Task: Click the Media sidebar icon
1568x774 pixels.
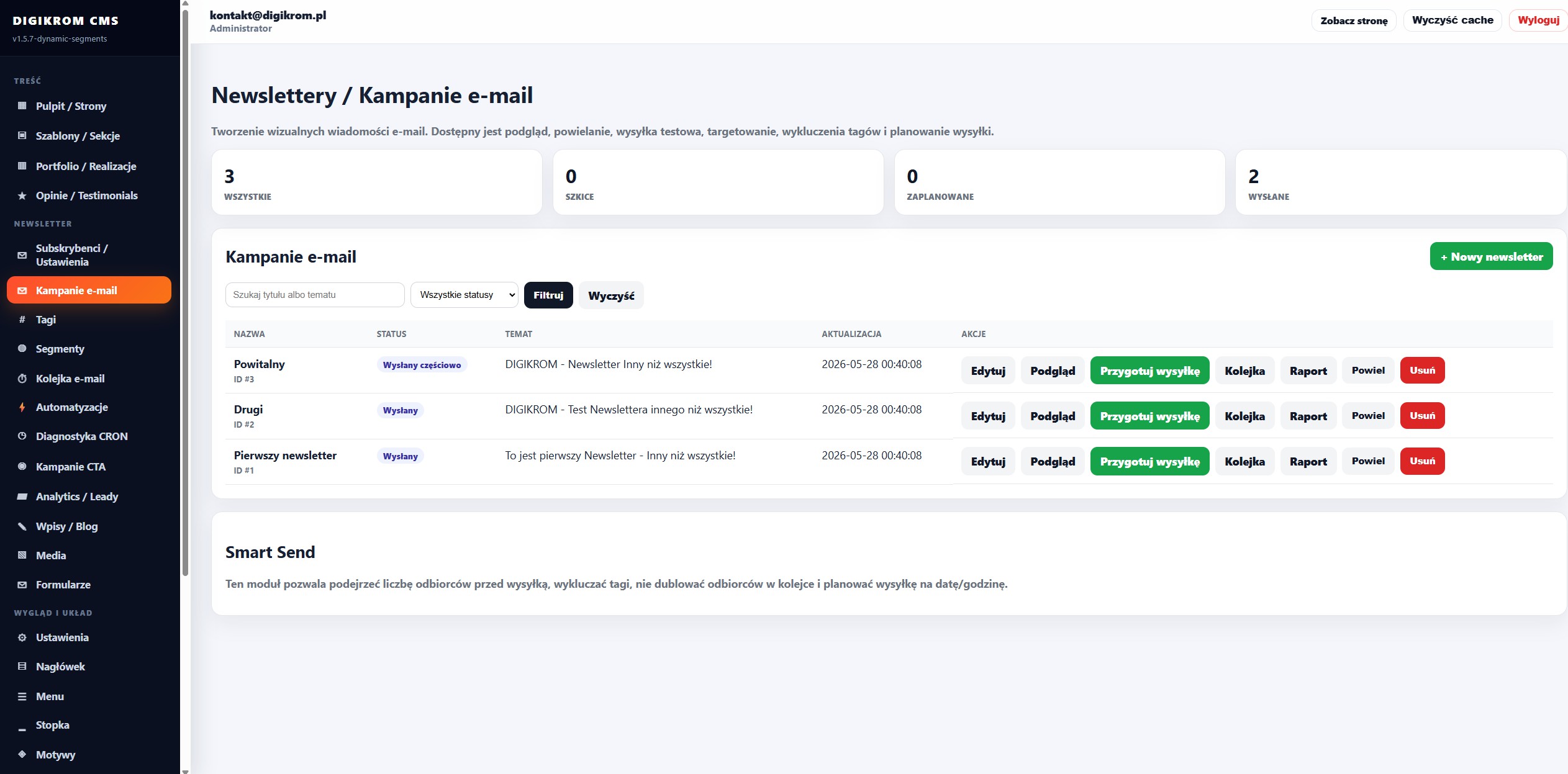Action: click(22, 555)
